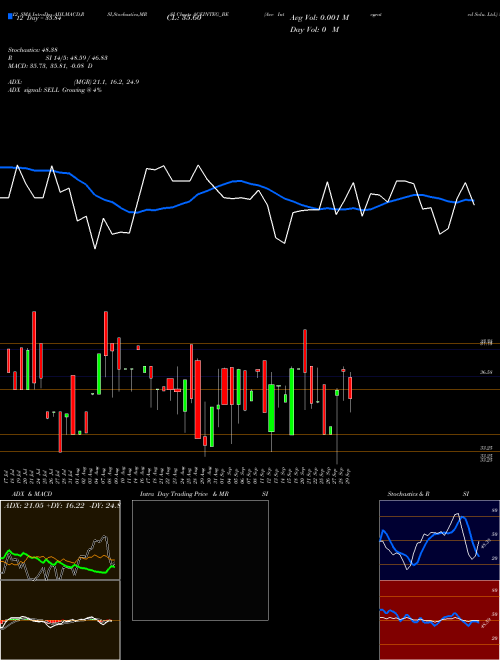The height and width of the screenshot is (660, 500).
Task: Click the 'ADX signal: SELL Growing @ 4%' text
Action: 55,90
